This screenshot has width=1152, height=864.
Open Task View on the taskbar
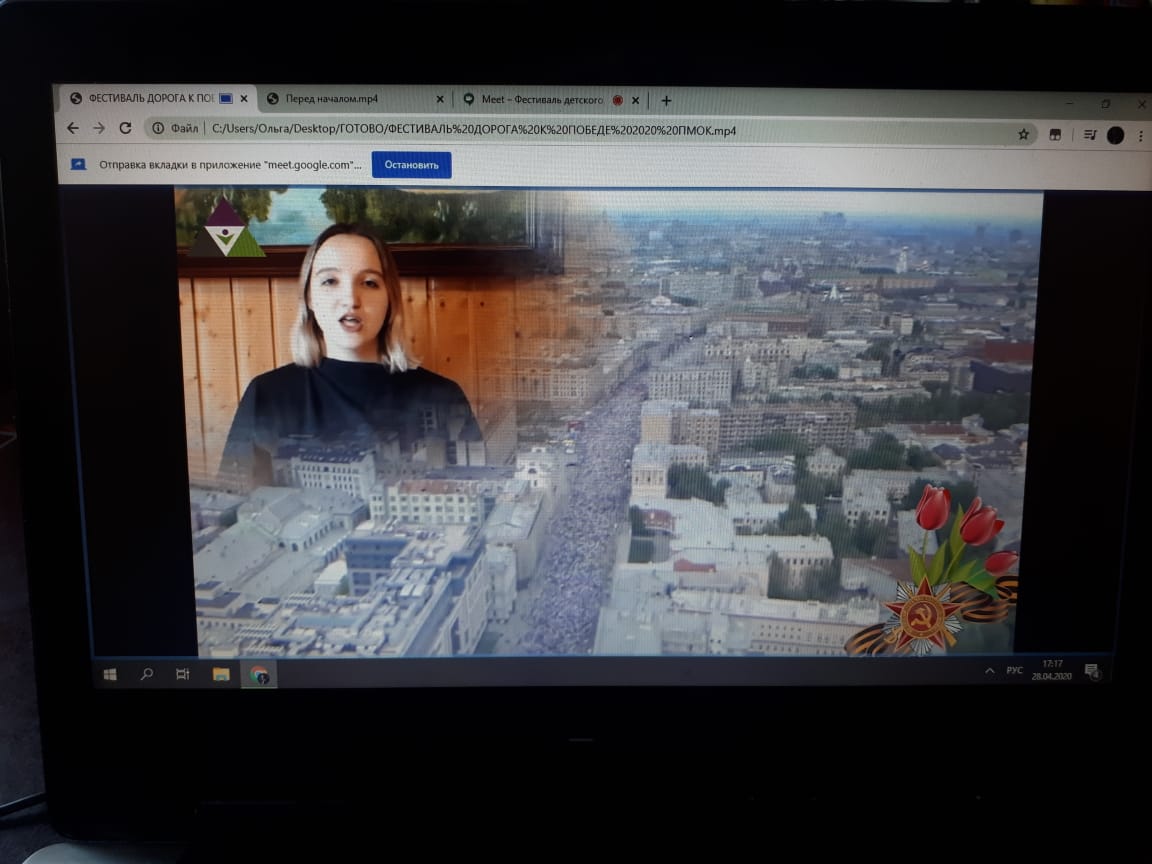(x=183, y=674)
